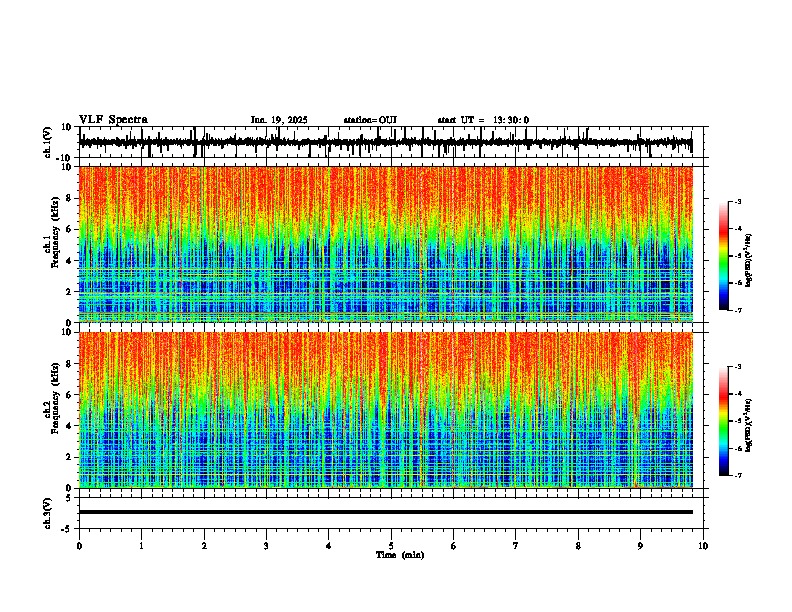The width and height of the screenshot is (792, 612).
Task: Click the "Time (min)" x-axis label
Action: [x=400, y=555]
